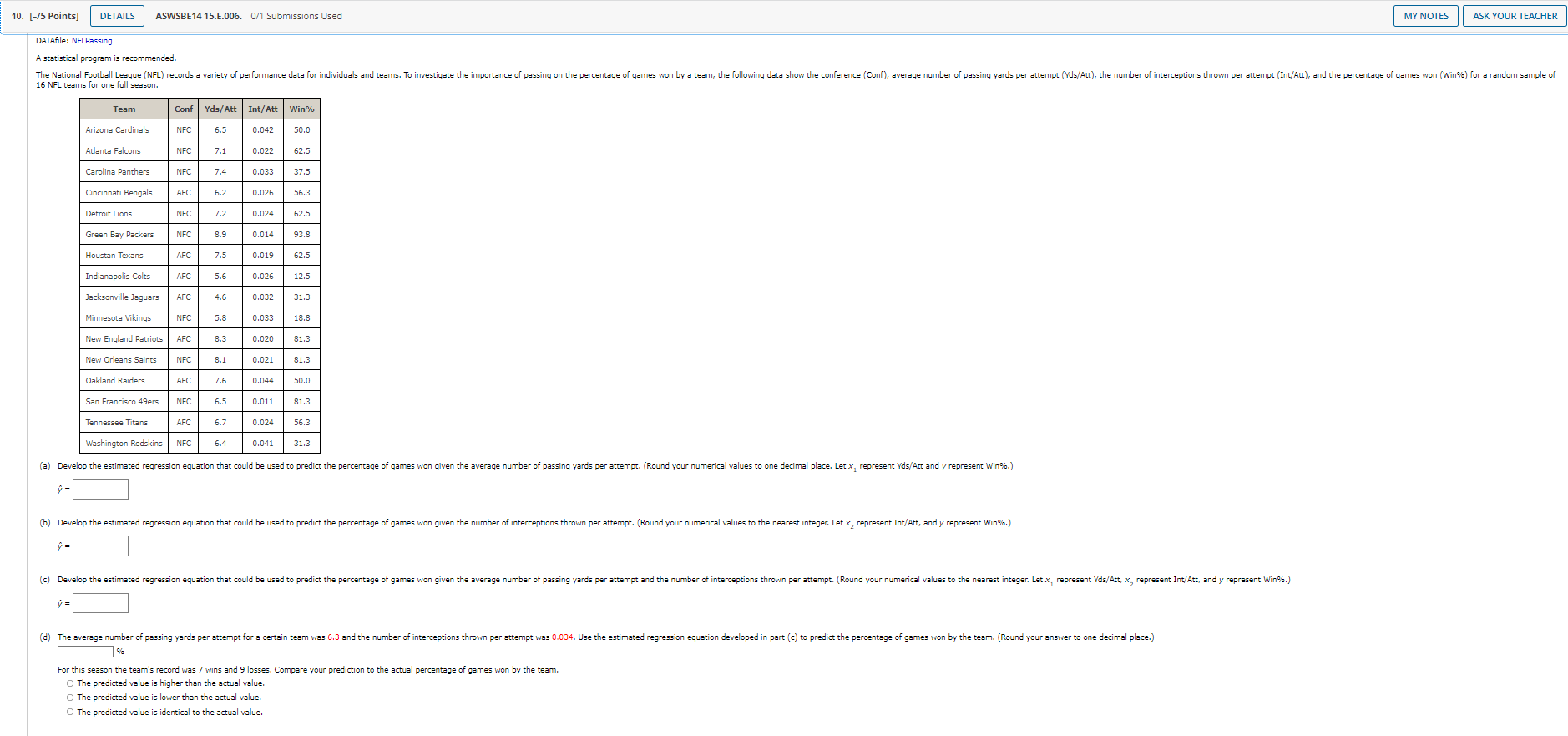
Task: Select 'predicted value is identical to actual'
Action: [x=70, y=713]
